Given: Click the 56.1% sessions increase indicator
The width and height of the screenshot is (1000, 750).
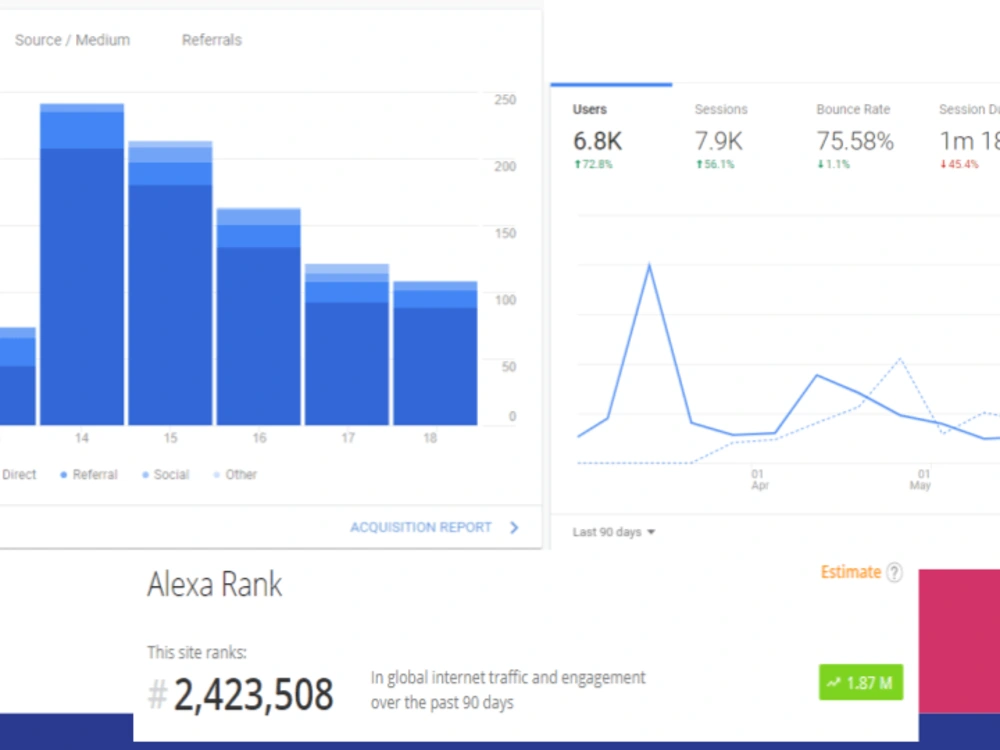Looking at the screenshot, I should coord(715,165).
